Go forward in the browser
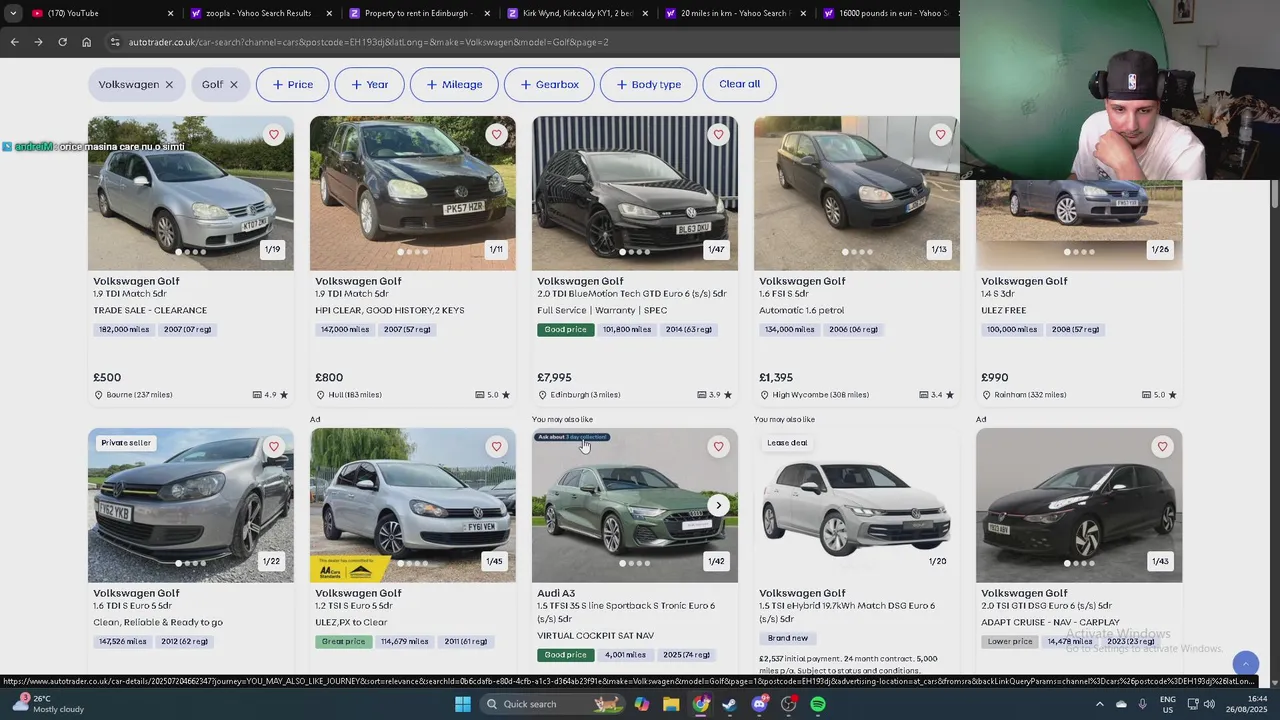The height and width of the screenshot is (720, 1280). [38, 42]
